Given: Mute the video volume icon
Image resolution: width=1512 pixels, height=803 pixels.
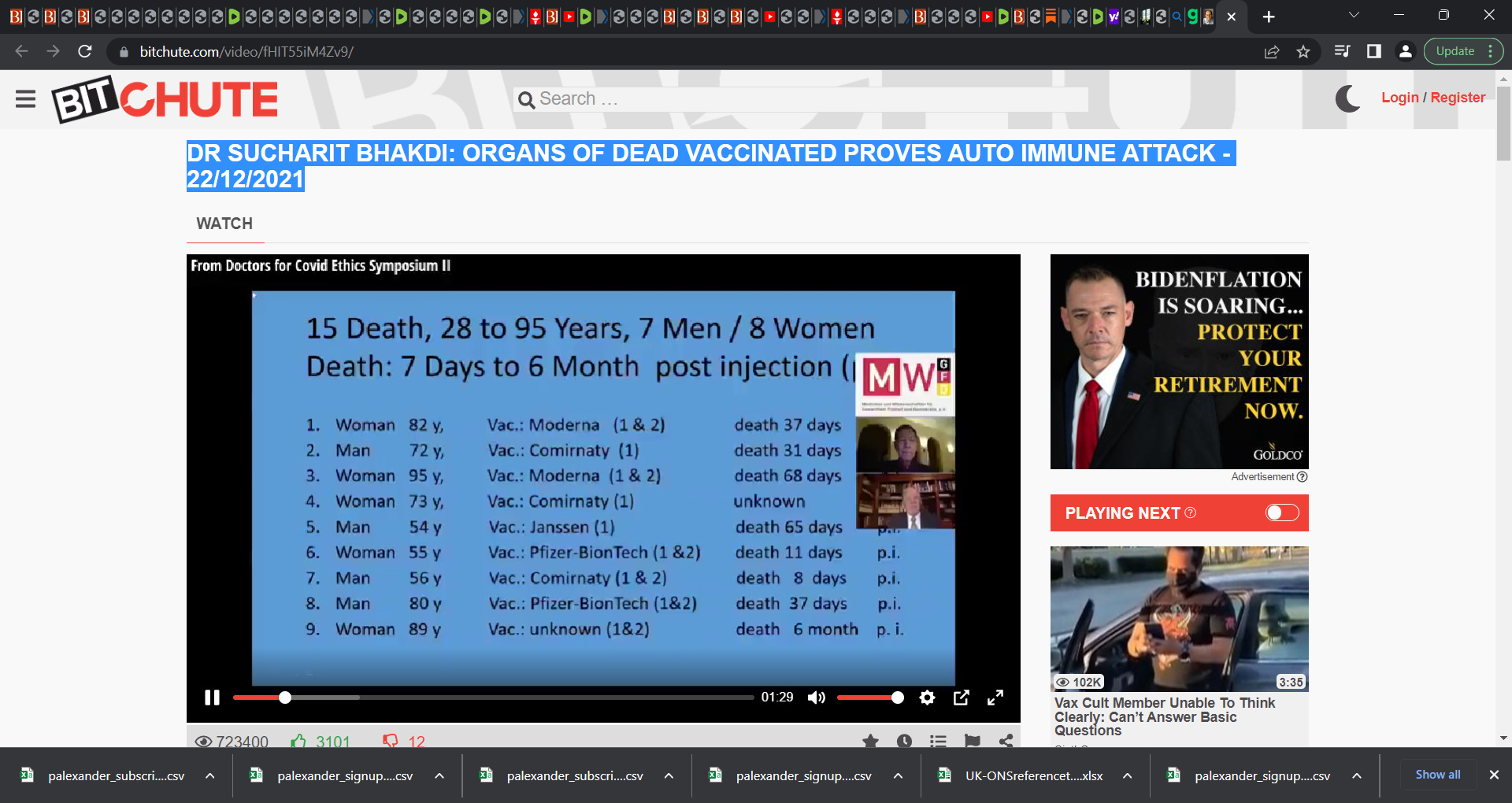Looking at the screenshot, I should pos(817,698).
